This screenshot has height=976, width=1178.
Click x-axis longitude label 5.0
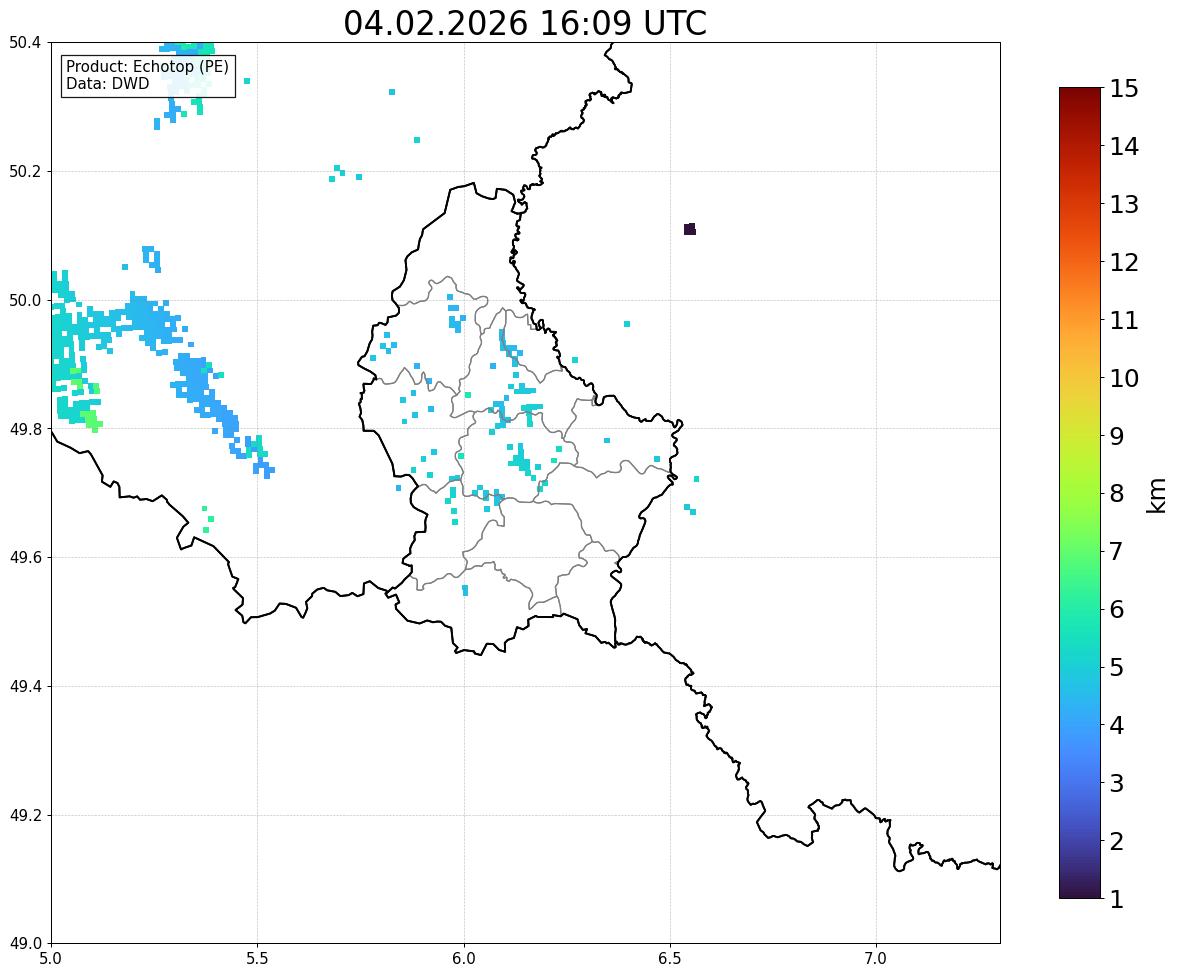[51, 959]
